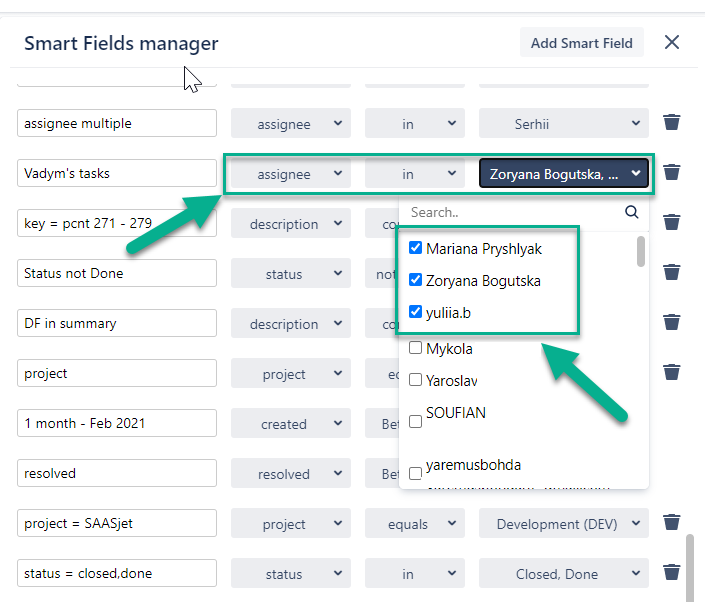Open project field dropdown in the project row
705x602 pixels.
291,373
